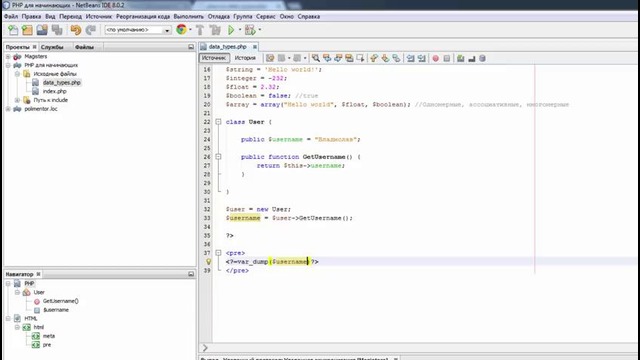Image resolution: width=640 pixels, height=360 pixels.
Task: Click the Clean and Build Project icon
Action: (x=215, y=30)
